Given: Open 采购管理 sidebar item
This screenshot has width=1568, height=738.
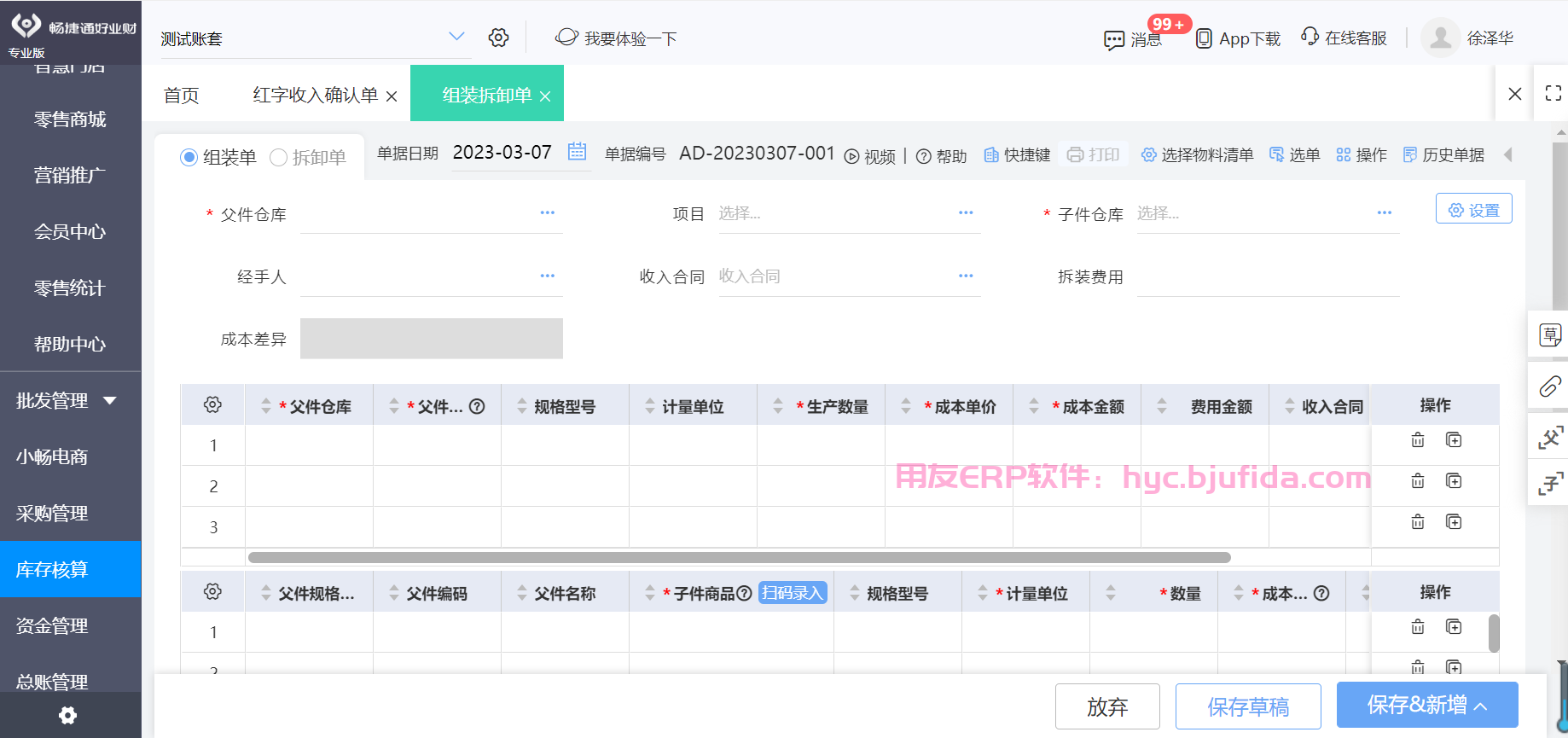Looking at the screenshot, I should [70, 513].
